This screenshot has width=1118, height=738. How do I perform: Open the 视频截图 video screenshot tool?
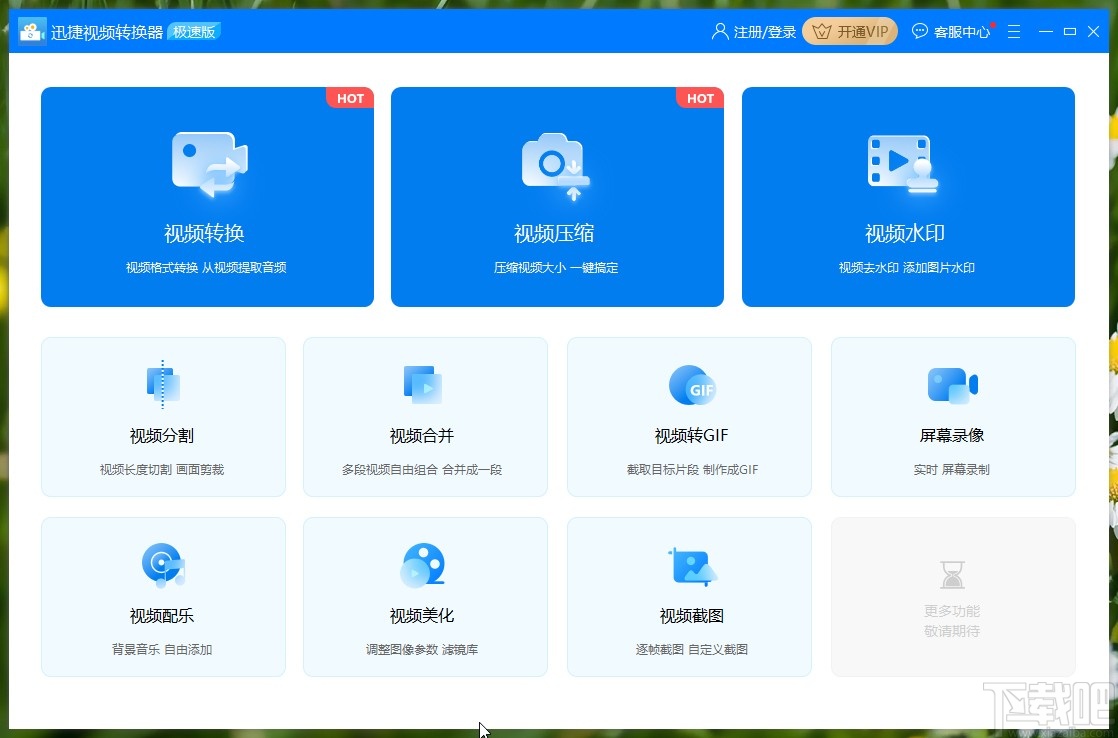coord(689,596)
